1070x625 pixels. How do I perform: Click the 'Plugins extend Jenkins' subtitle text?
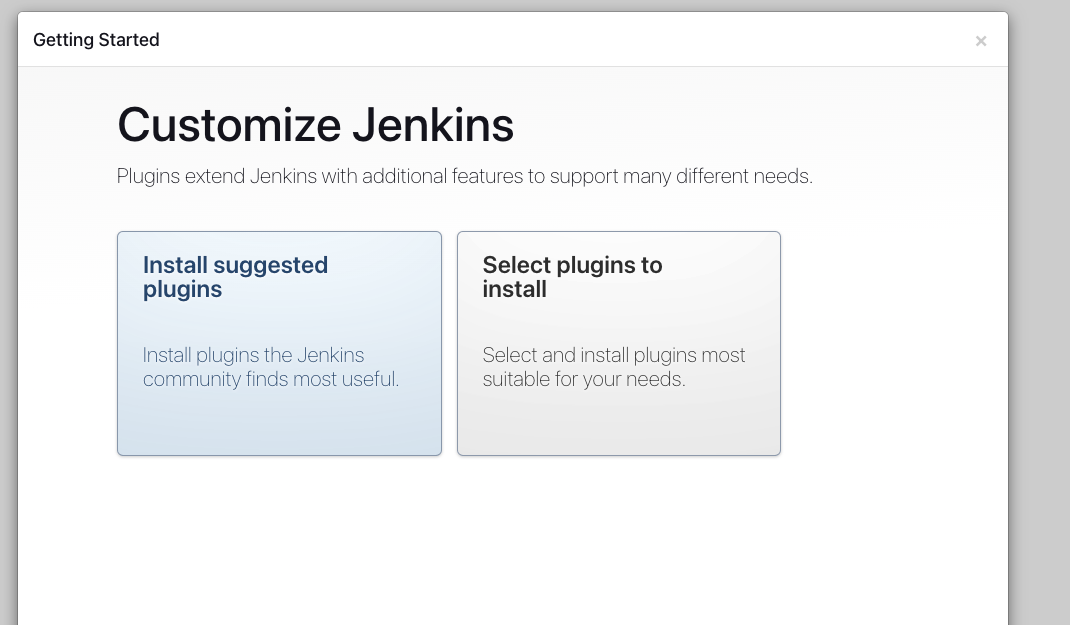[x=464, y=177]
